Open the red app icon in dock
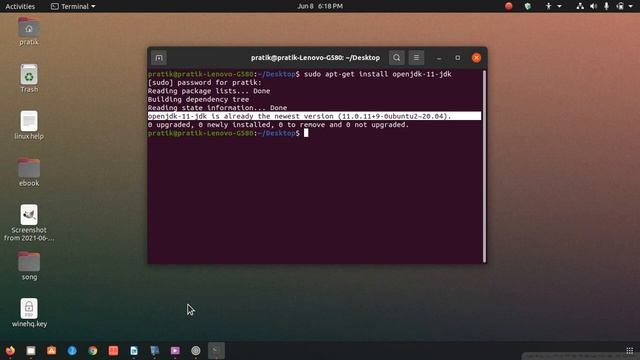640x360 pixels. coord(113,351)
